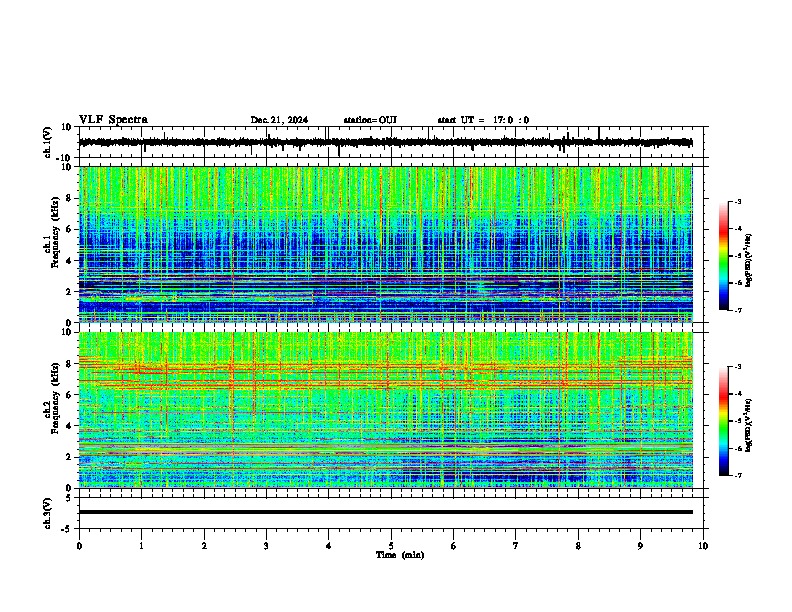This screenshot has height=612, width=792.
Task: Click inside the ch.1 frequency spectrogram
Action: [x=386, y=244]
